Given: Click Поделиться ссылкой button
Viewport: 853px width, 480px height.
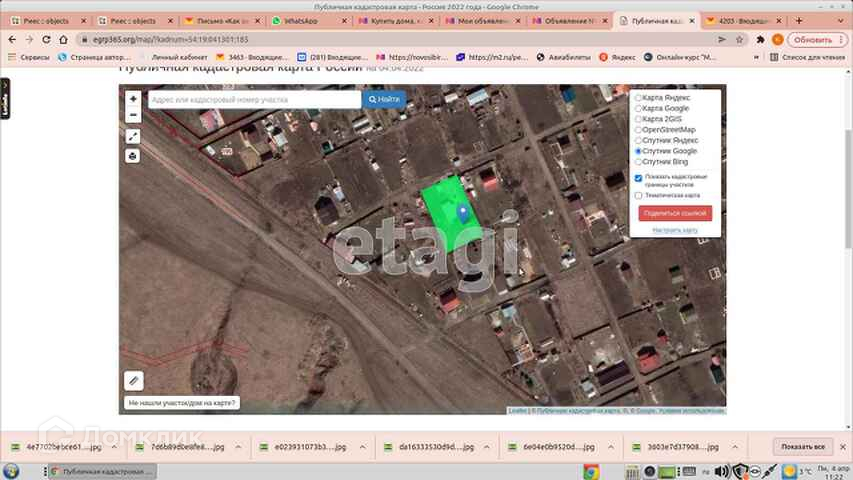Looking at the screenshot, I should (x=675, y=213).
